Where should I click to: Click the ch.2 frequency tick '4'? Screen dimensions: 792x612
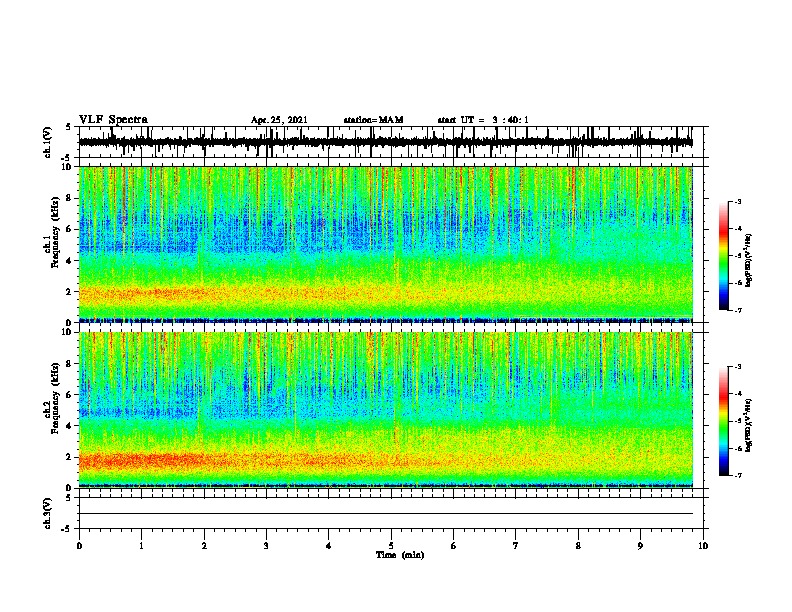point(70,426)
